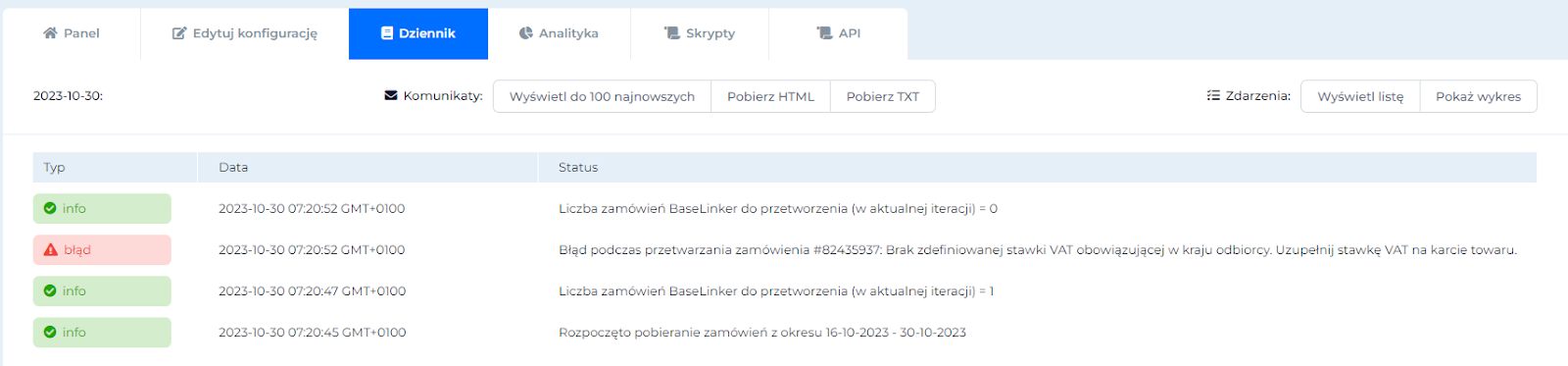The image size is (1568, 366).
Task: Click the pencil edit icon
Action: pos(179,33)
